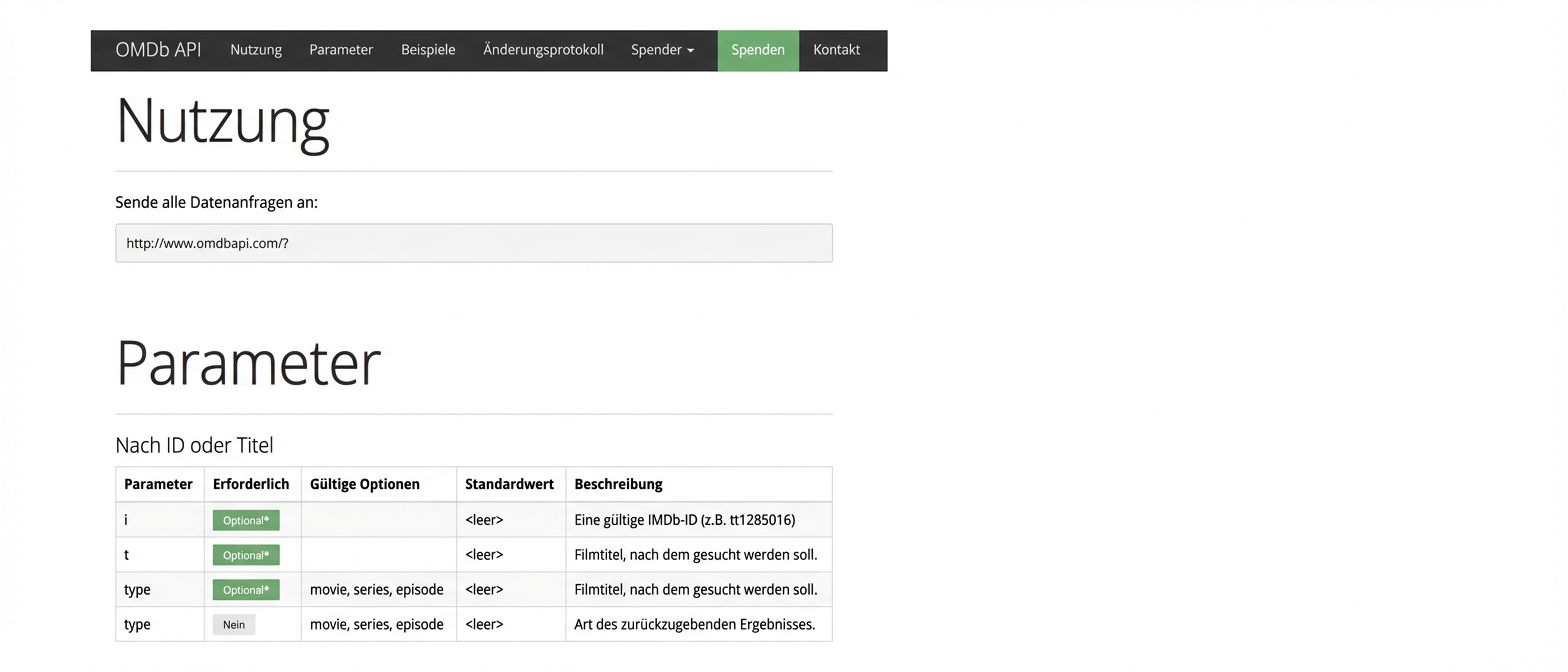Click the grey Nein badge
The image size is (1568, 672).
click(234, 625)
